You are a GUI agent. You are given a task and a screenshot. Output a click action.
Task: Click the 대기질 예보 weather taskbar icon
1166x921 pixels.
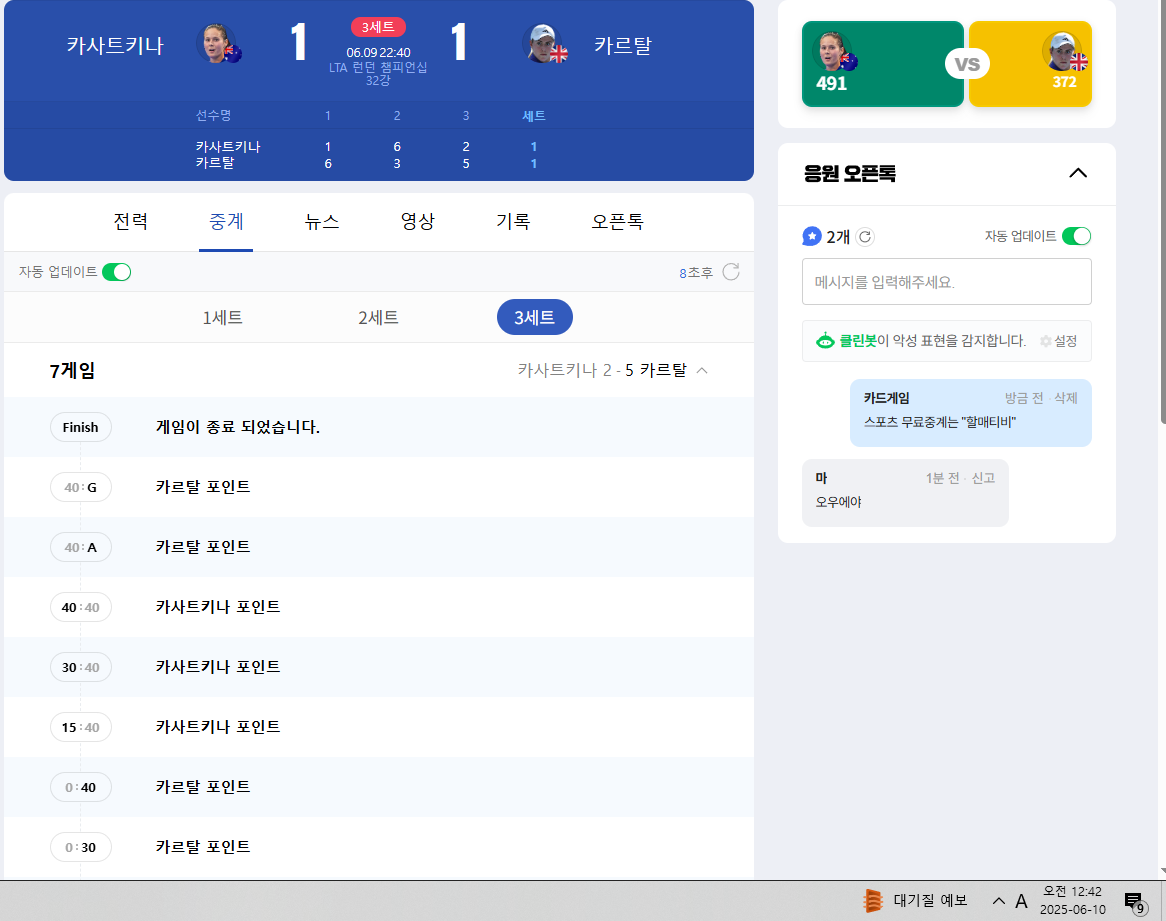click(x=873, y=901)
